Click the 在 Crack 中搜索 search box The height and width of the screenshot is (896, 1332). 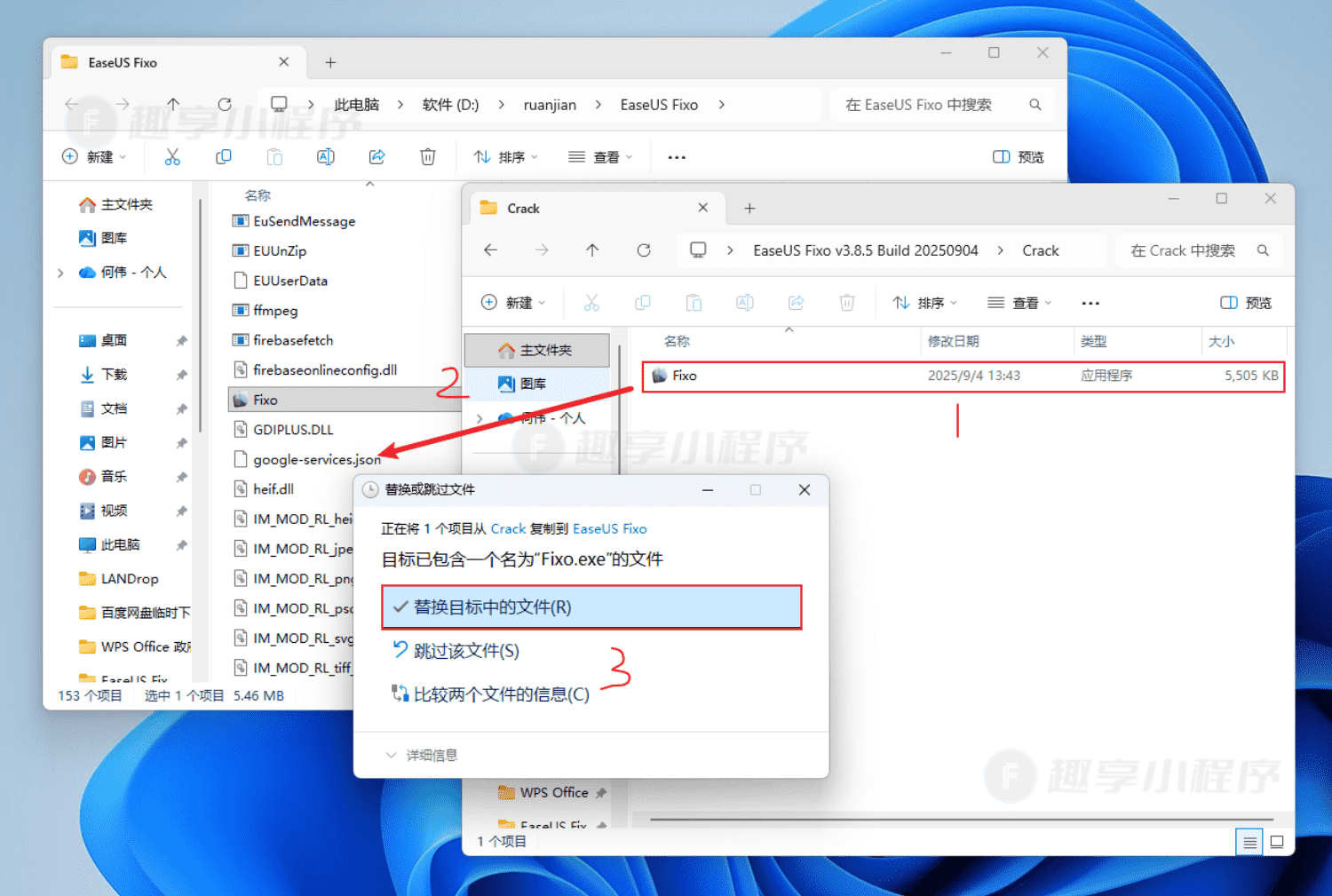pyautogui.click(x=1194, y=250)
